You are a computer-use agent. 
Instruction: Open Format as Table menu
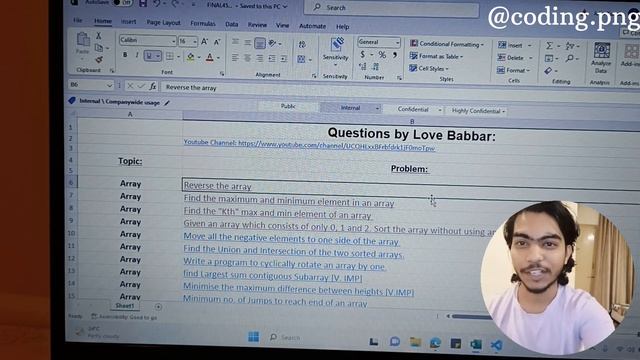point(436,56)
